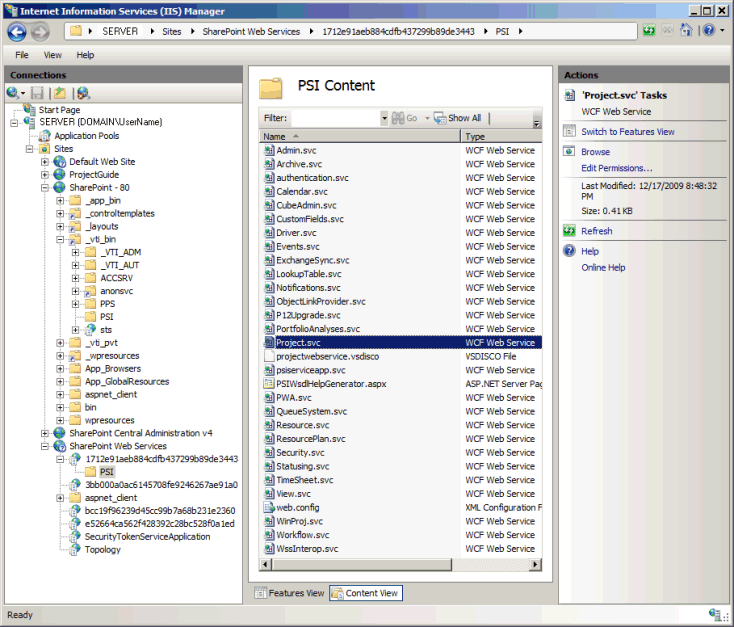Open the help question mark in top toolbar
Viewport: 734px width, 627px height.
click(x=709, y=30)
